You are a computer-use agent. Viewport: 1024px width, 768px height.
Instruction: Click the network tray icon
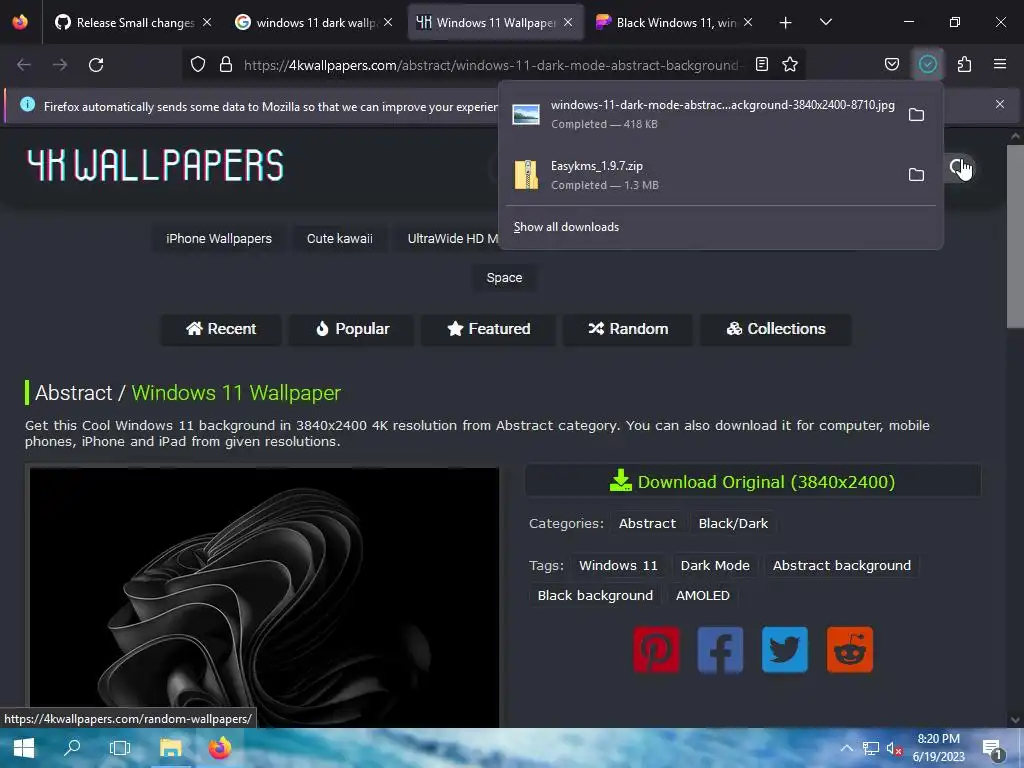(x=871, y=748)
